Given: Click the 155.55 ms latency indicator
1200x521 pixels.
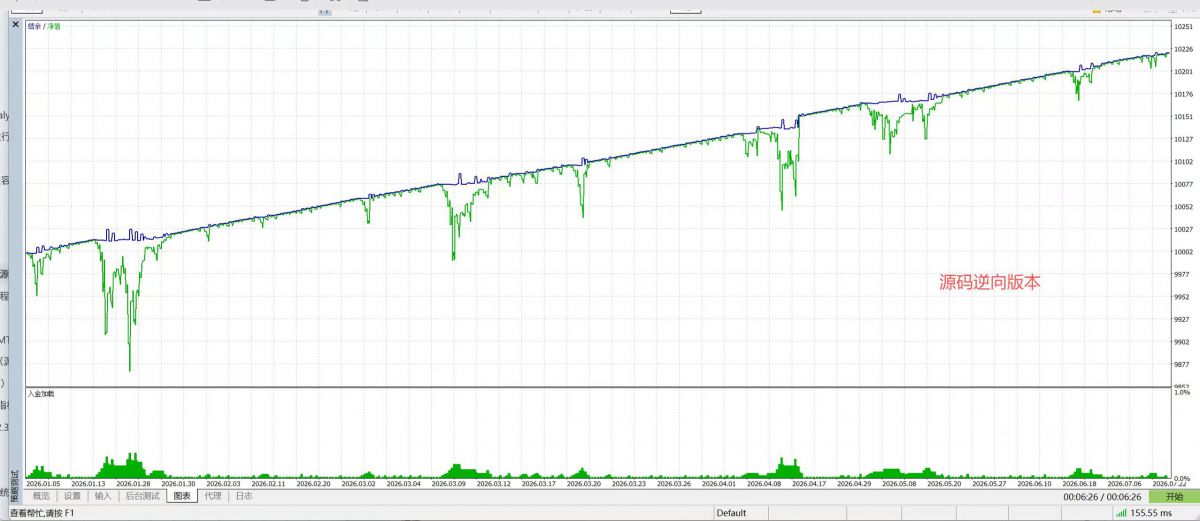Looking at the screenshot, I should [x=1151, y=513].
